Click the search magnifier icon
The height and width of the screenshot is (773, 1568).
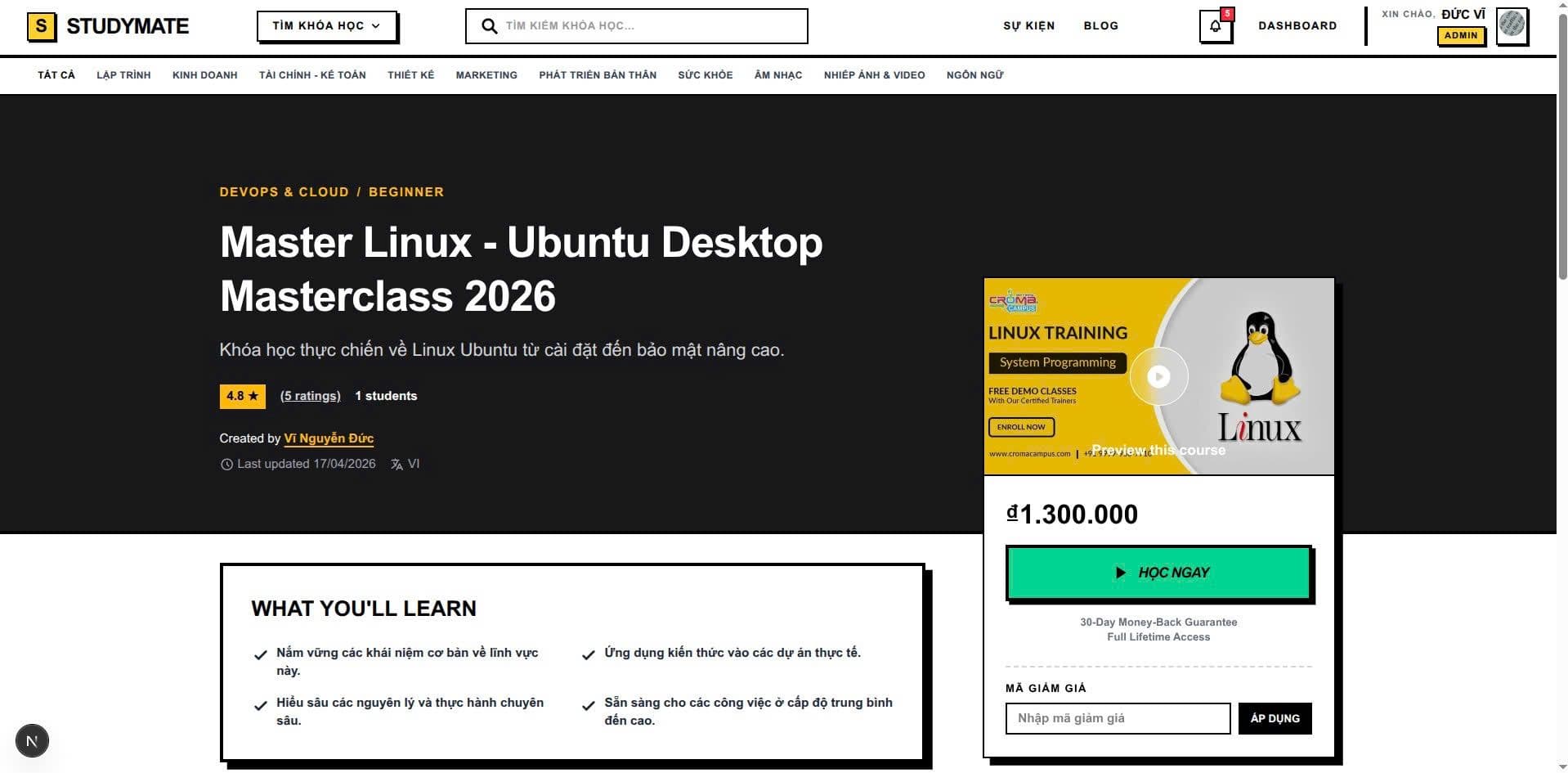[489, 26]
